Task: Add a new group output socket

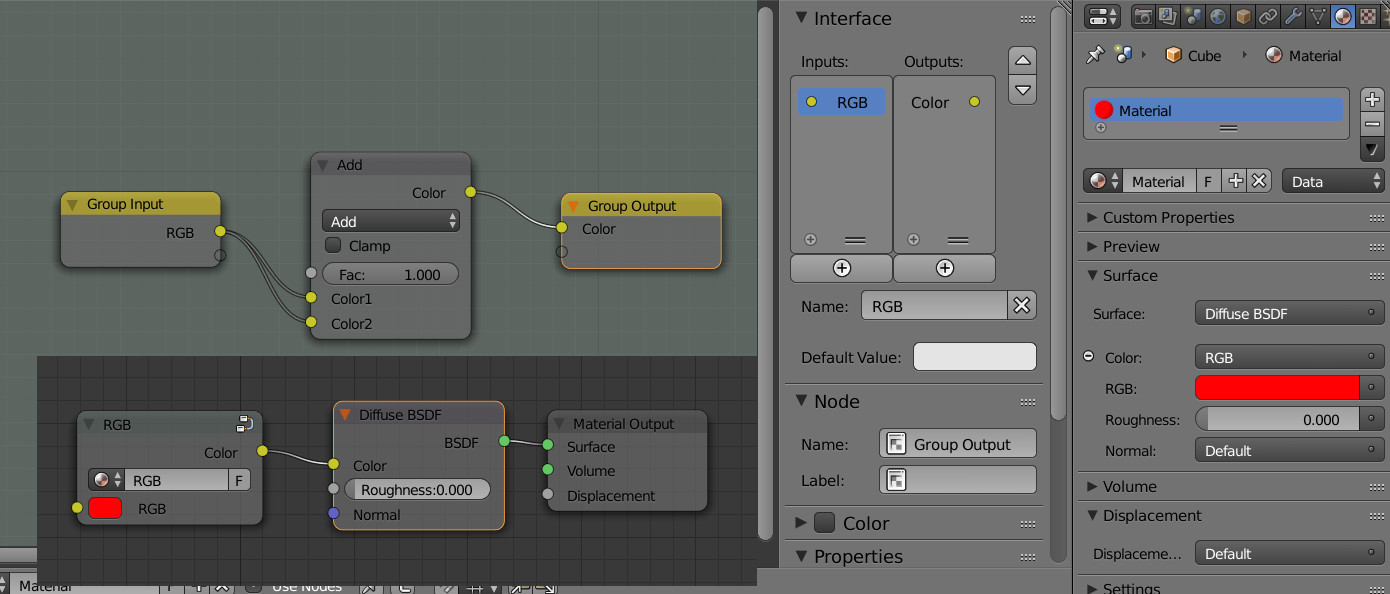Action: tap(944, 268)
